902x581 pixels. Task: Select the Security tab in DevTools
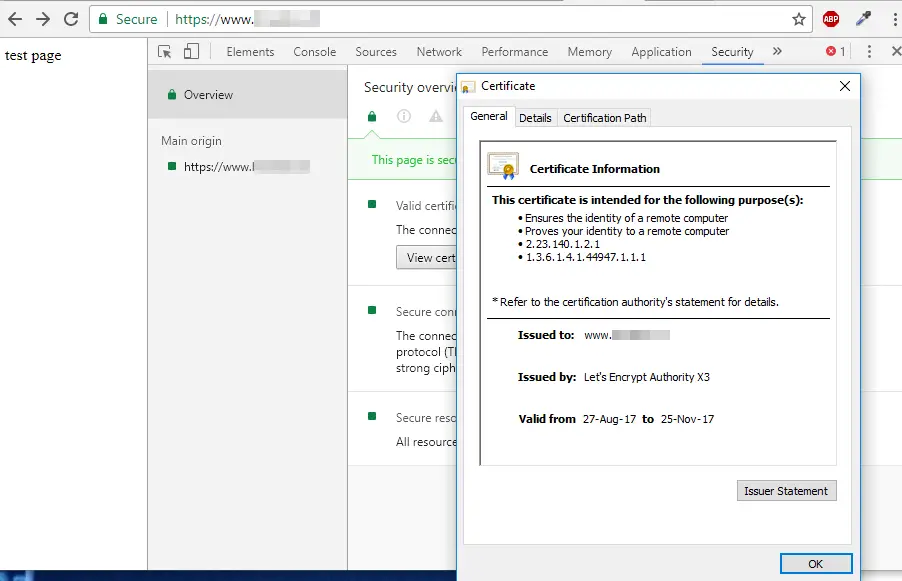click(732, 52)
